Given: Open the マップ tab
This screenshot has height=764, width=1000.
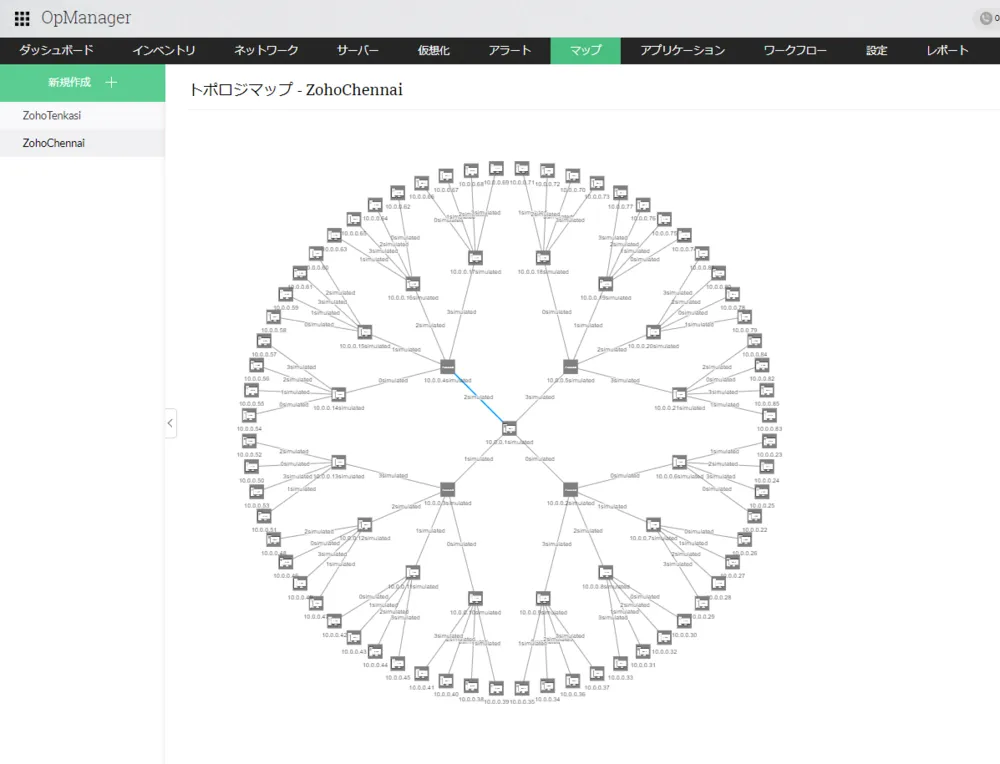Looking at the screenshot, I should pos(585,50).
